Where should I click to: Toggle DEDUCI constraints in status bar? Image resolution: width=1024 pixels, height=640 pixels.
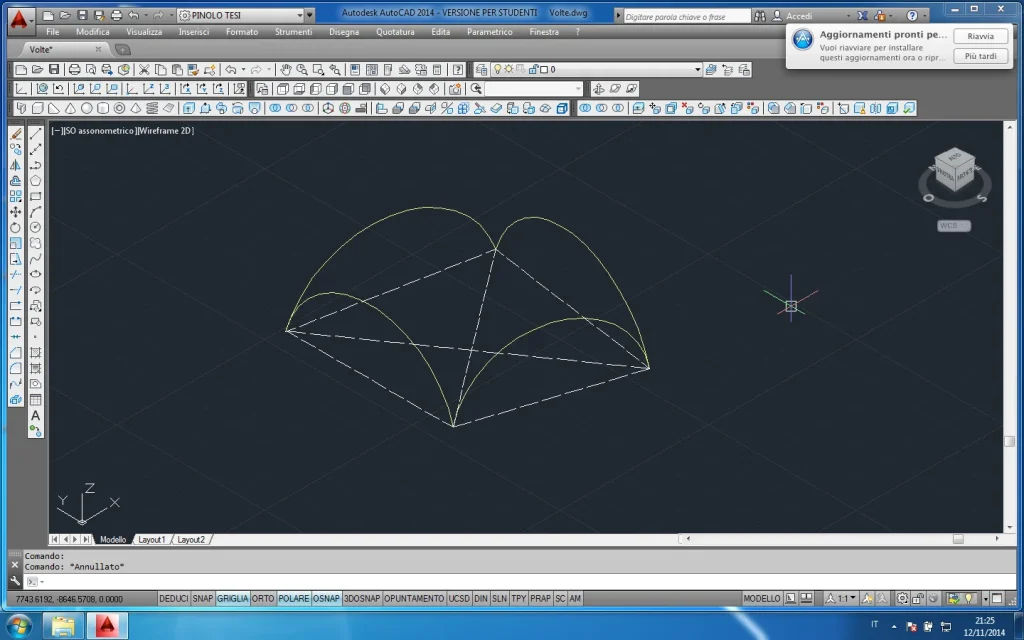coord(173,598)
